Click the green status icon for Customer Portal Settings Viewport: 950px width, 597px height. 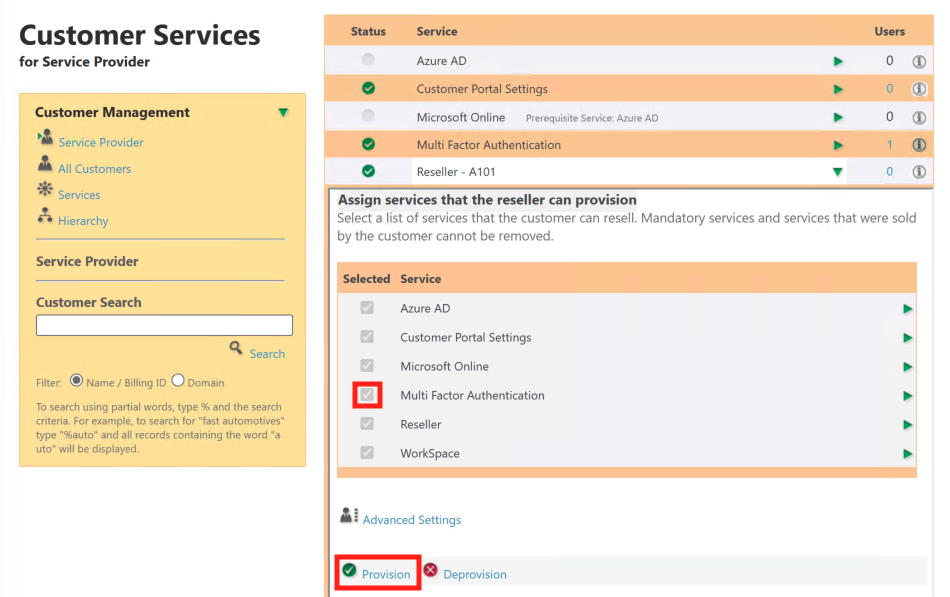(368, 89)
